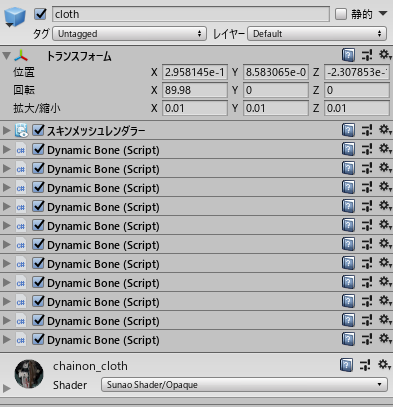Click position X field 2.958145e-1

(x=195, y=72)
